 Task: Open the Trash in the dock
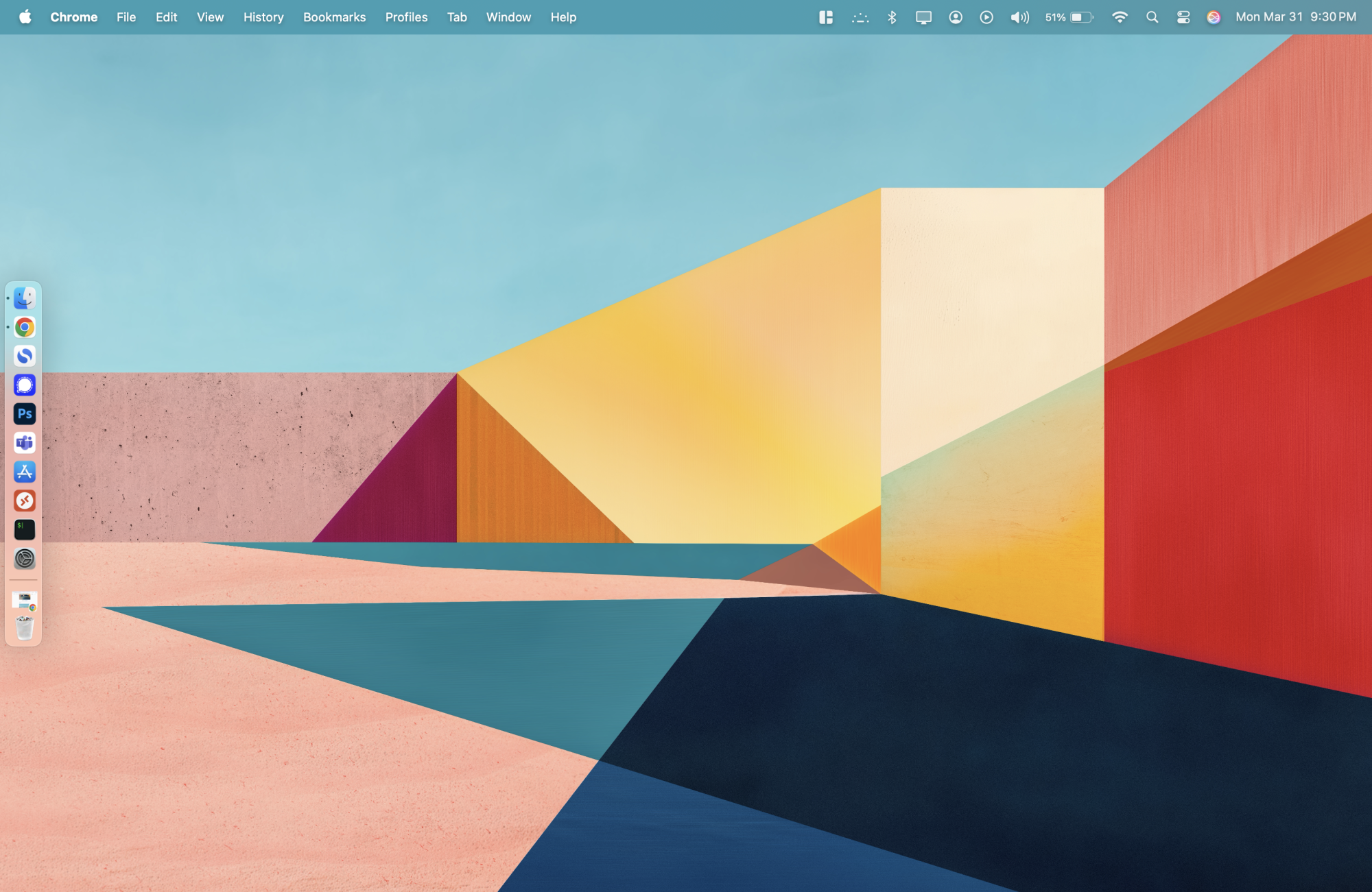tap(25, 628)
